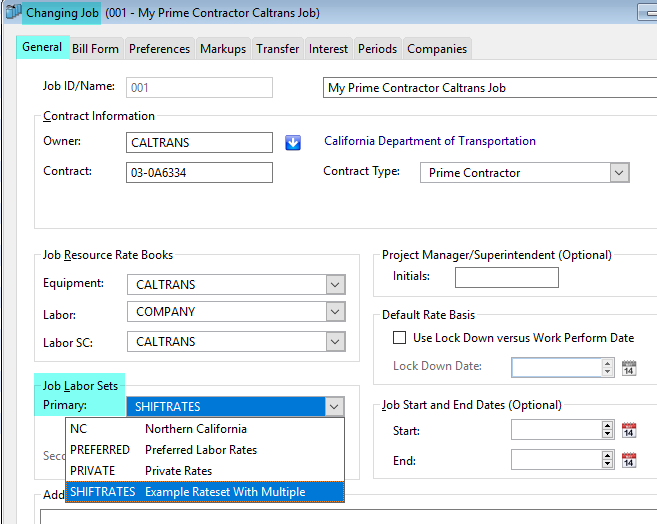Image resolution: width=657 pixels, height=524 pixels.
Task: Switch to the Companies tab
Action: pyautogui.click(x=437, y=49)
